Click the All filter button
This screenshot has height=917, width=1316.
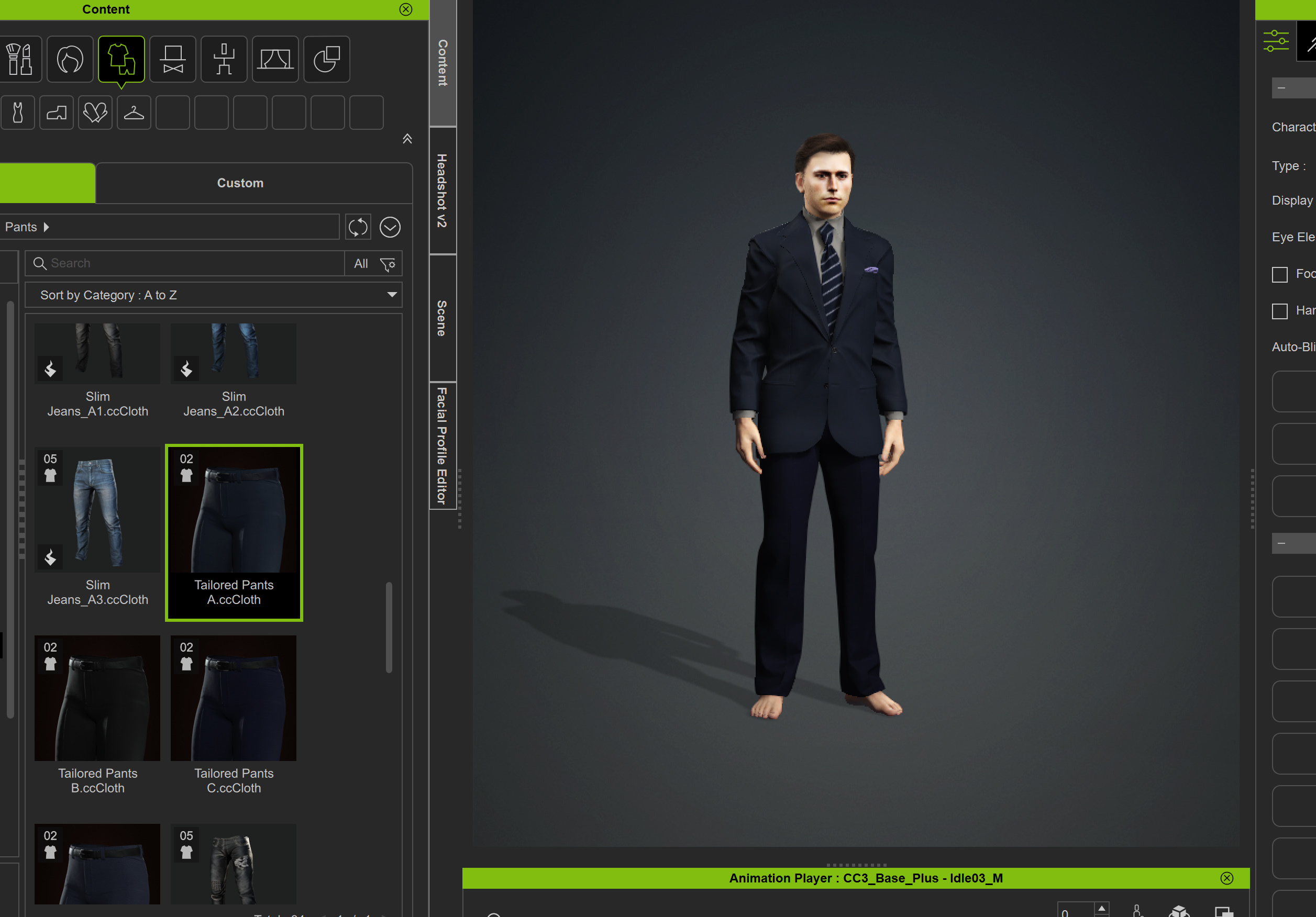[x=360, y=264]
